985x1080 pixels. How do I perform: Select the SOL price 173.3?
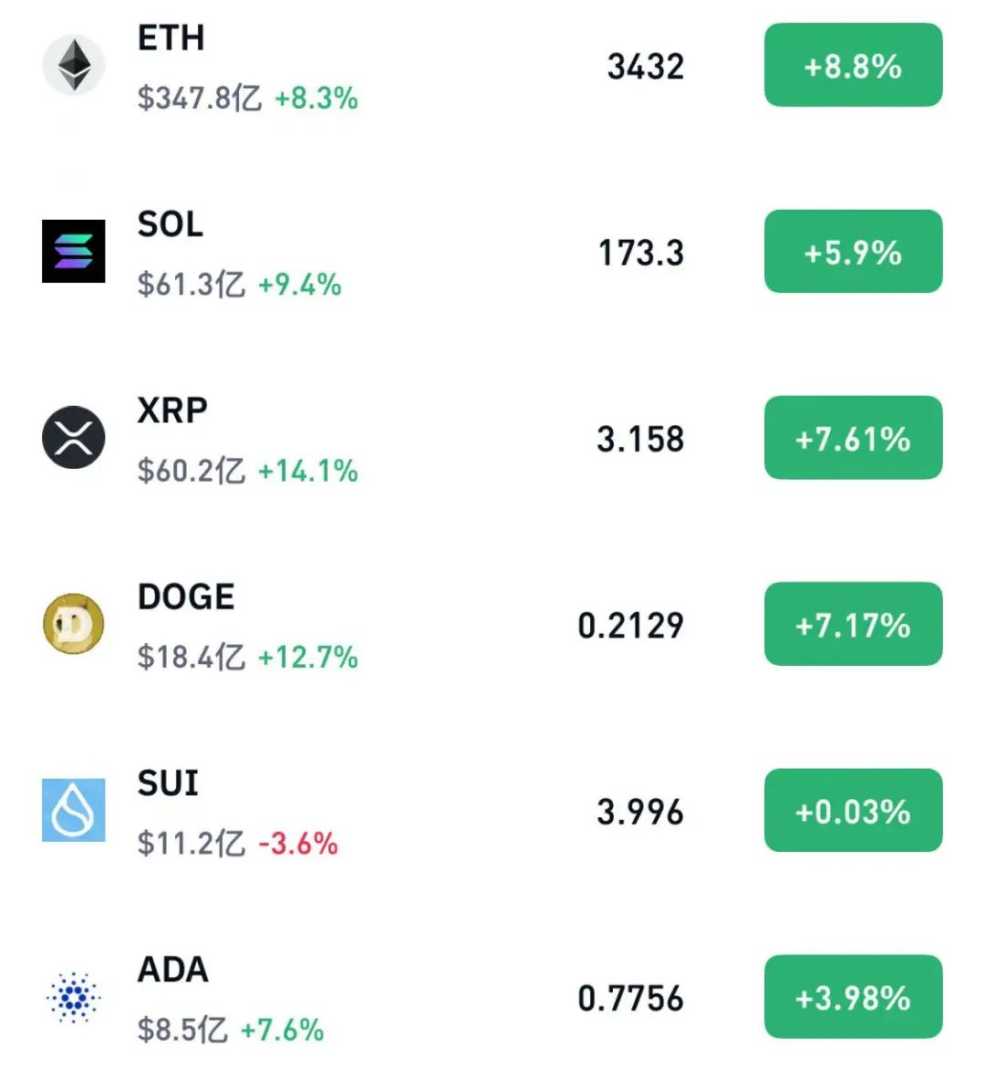(641, 253)
